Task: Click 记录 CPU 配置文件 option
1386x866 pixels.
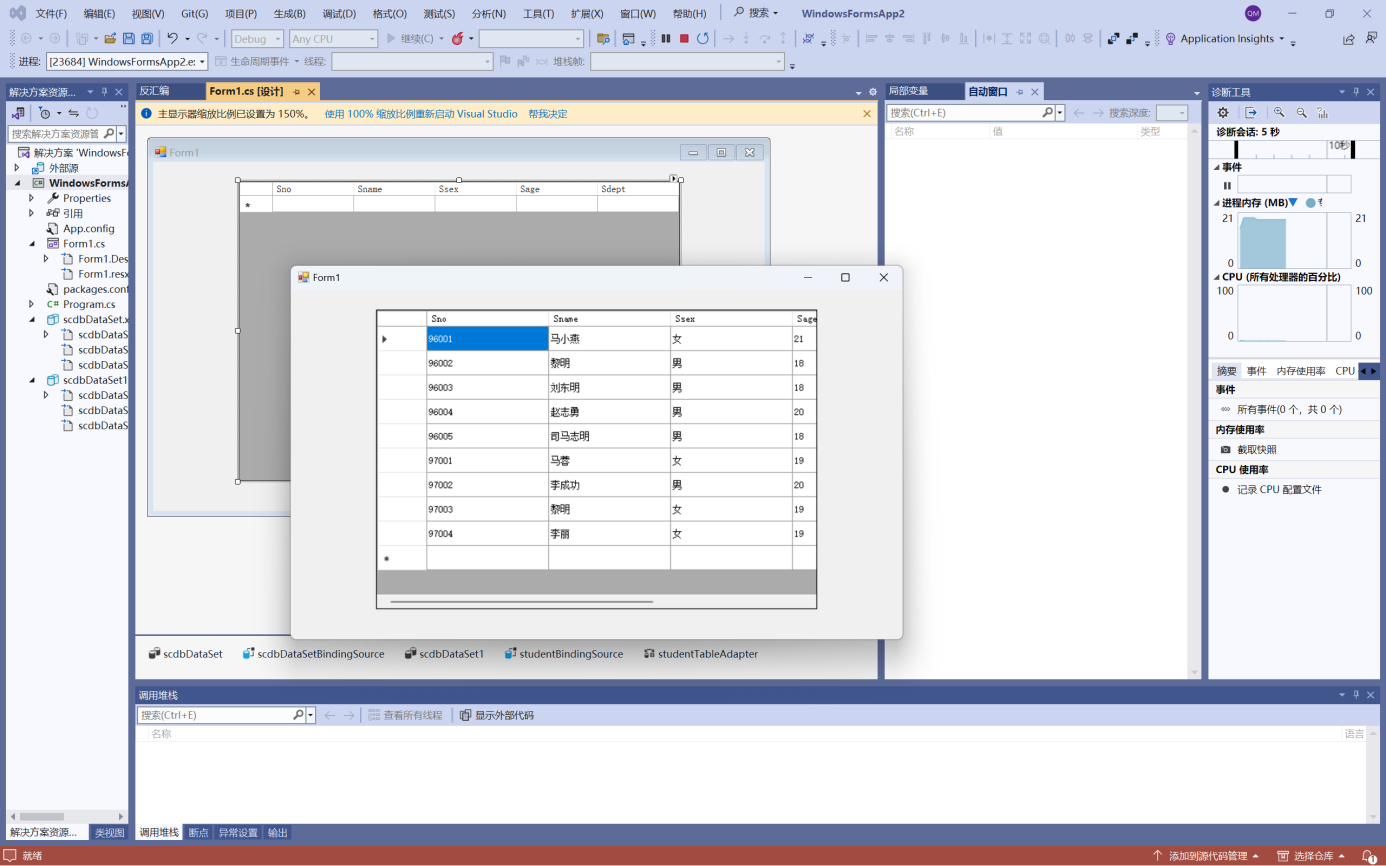Action: 1279,490
